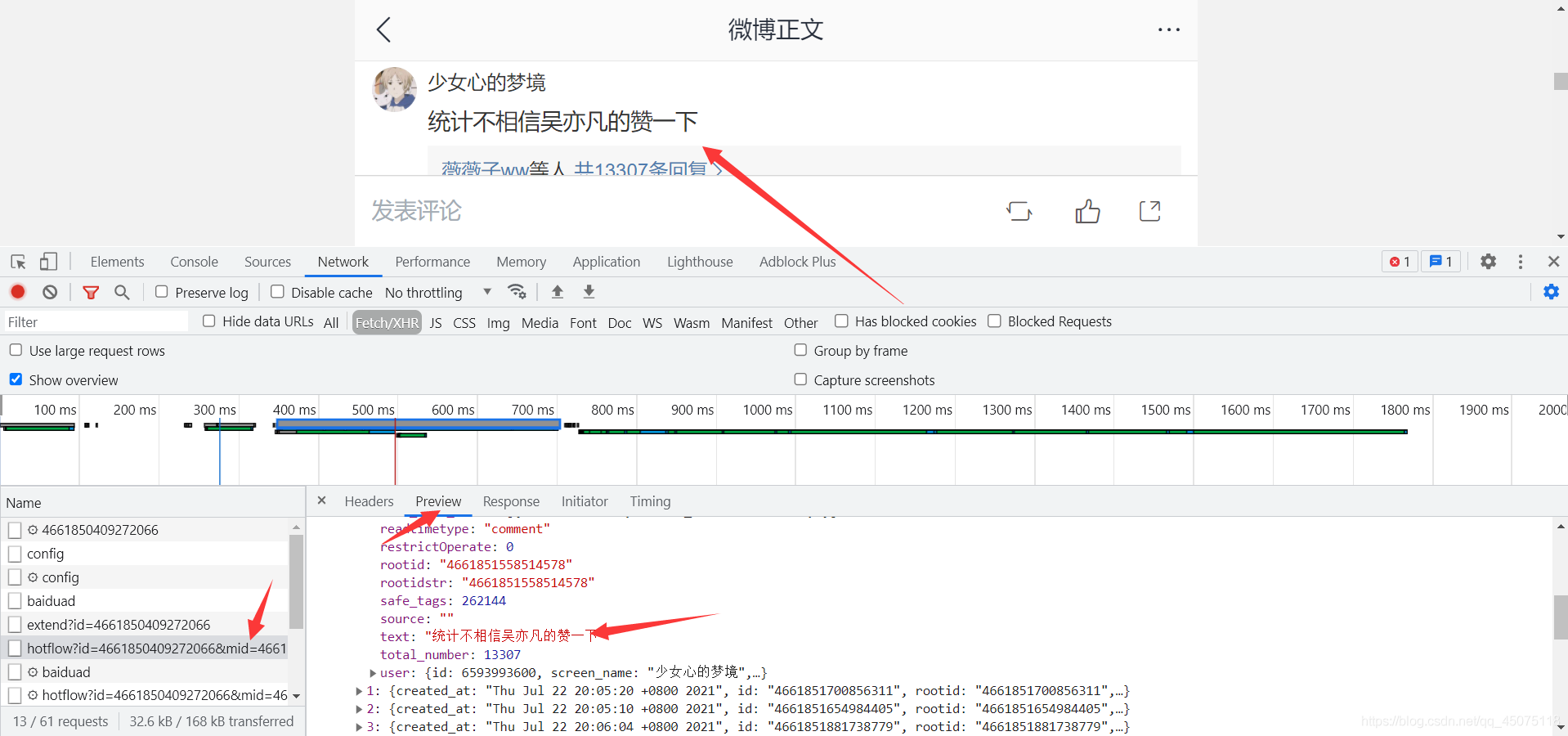The width and height of the screenshot is (1568, 736).
Task: Click the Name column header
Action: coord(152,503)
